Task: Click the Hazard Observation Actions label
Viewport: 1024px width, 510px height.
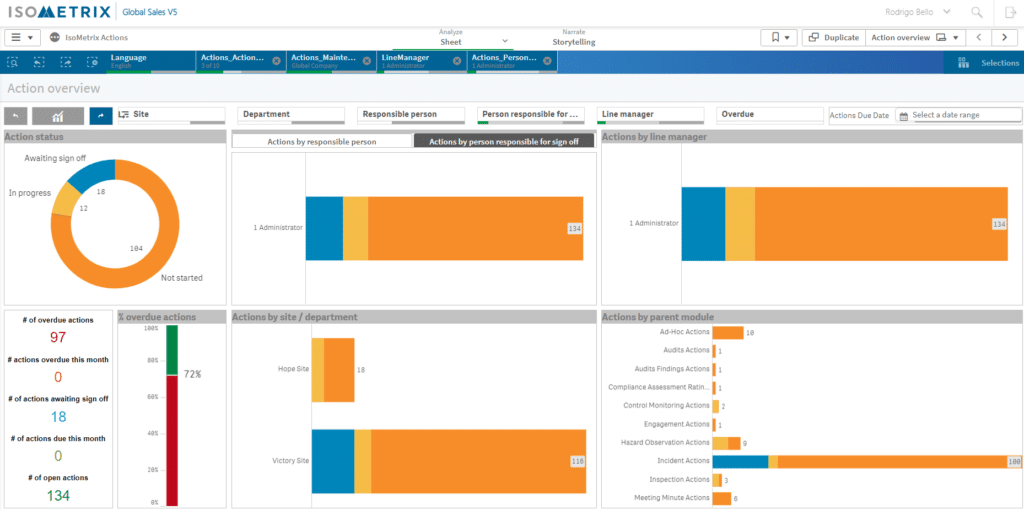Action: pyautogui.click(x=665, y=443)
